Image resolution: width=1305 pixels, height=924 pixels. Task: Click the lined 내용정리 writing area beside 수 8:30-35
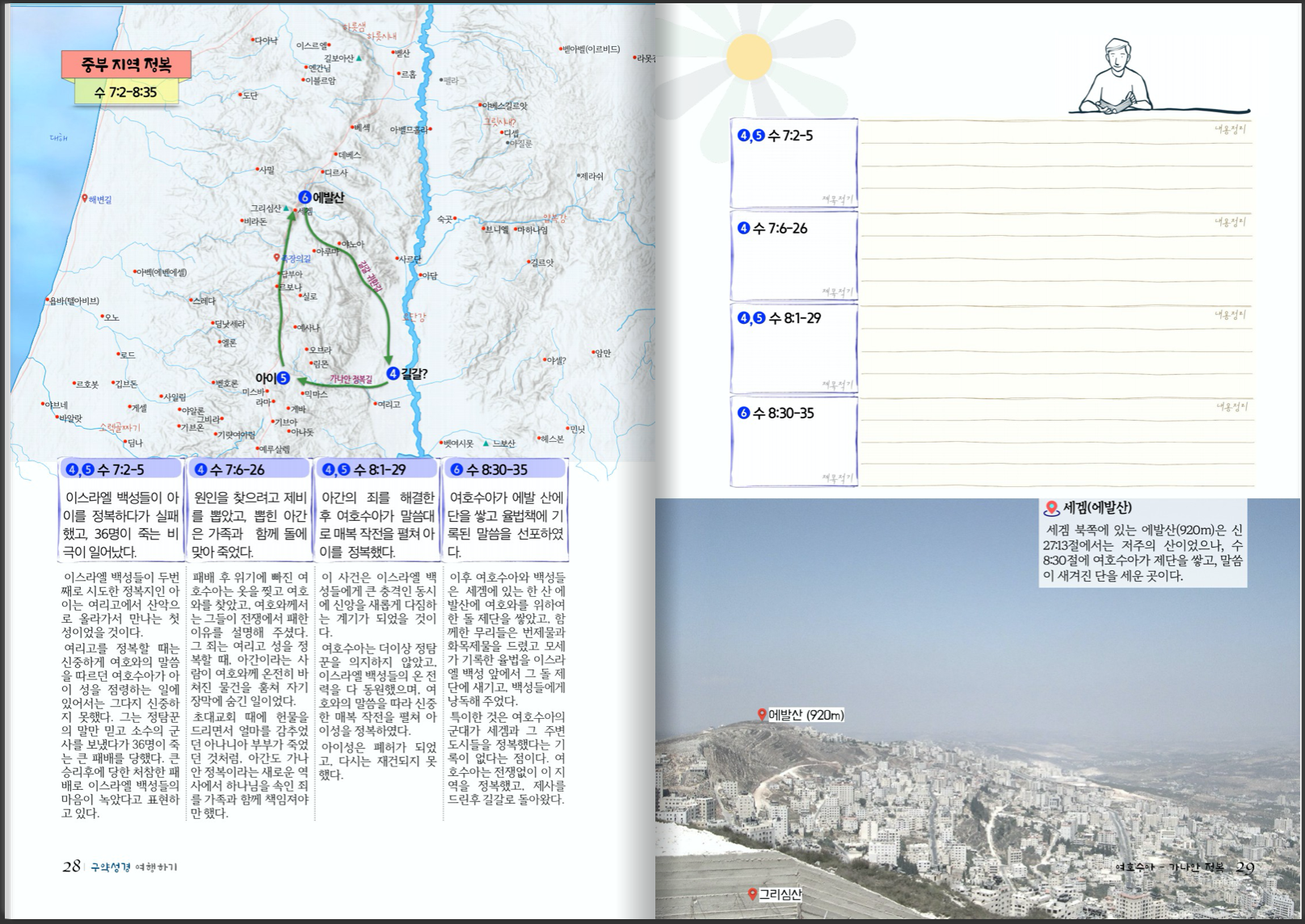[x=1056, y=440]
